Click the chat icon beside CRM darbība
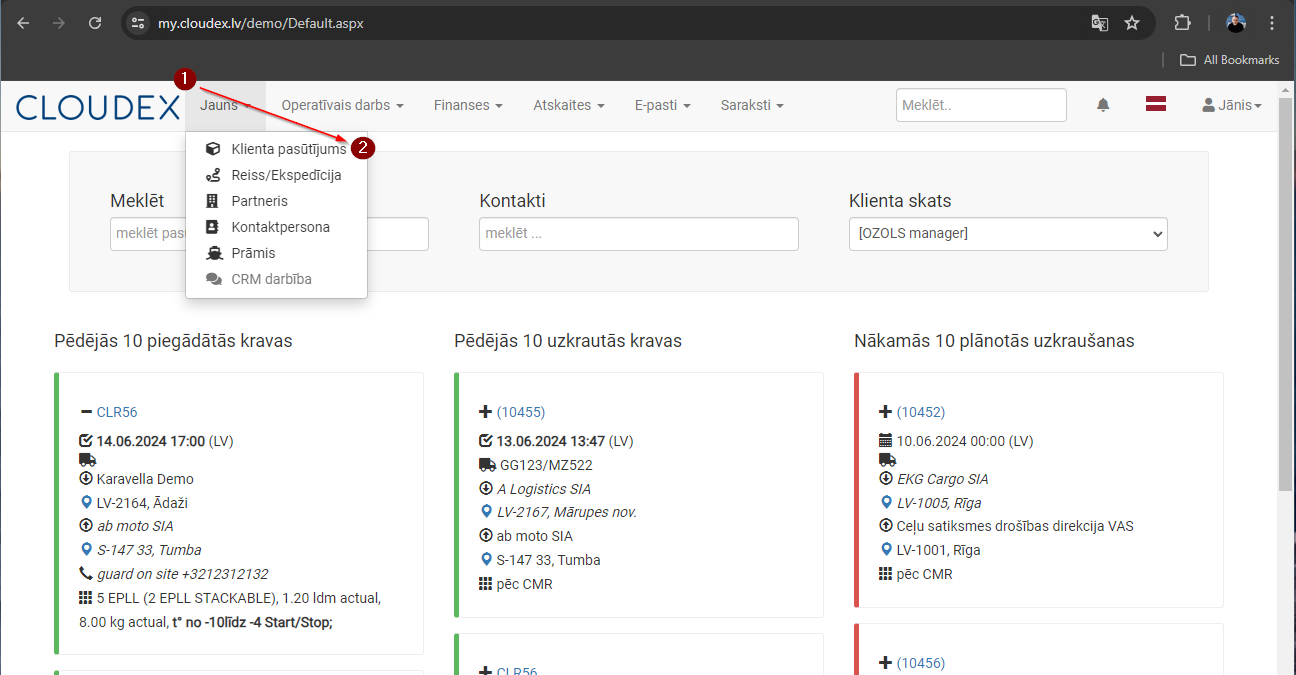This screenshot has height=675, width=1296. pyautogui.click(x=213, y=279)
